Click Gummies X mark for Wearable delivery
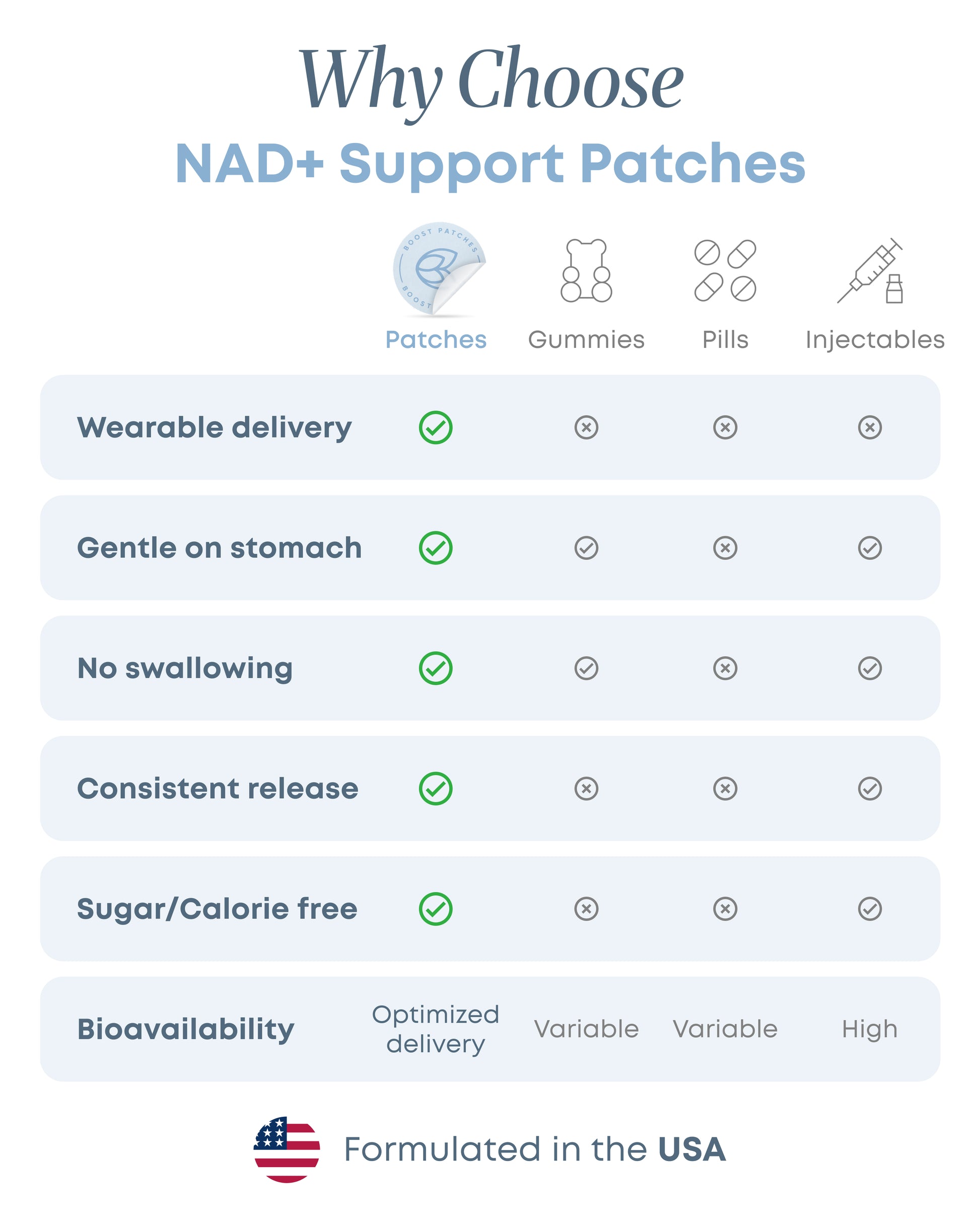Screen dimensions: 980x1225 click(x=586, y=427)
